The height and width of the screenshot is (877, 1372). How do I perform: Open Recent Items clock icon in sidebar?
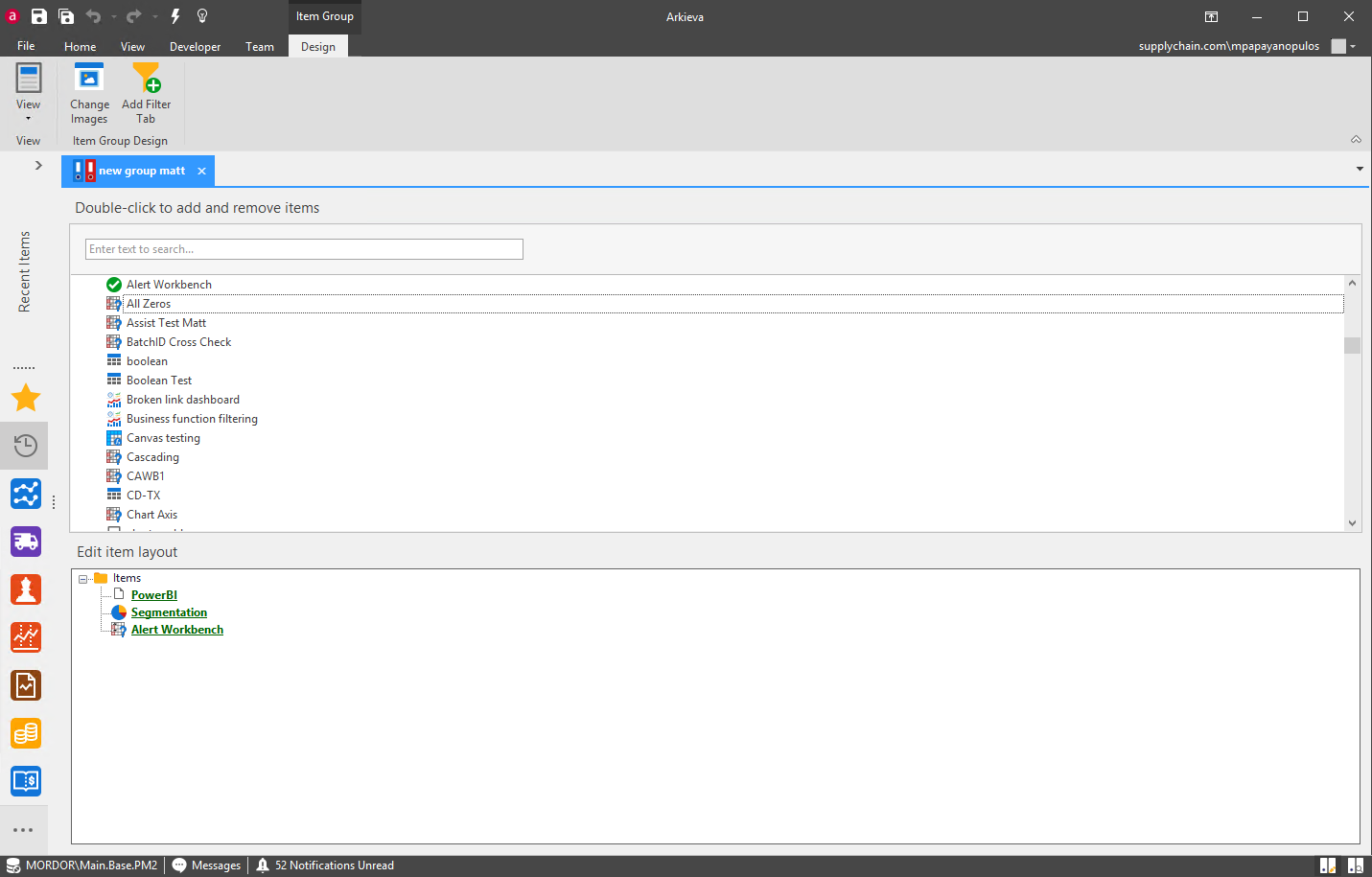(x=26, y=446)
